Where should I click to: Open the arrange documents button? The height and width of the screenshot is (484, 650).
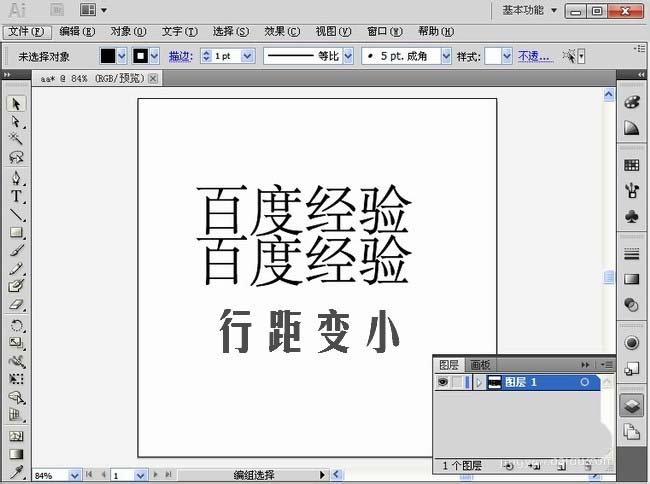(x=93, y=10)
